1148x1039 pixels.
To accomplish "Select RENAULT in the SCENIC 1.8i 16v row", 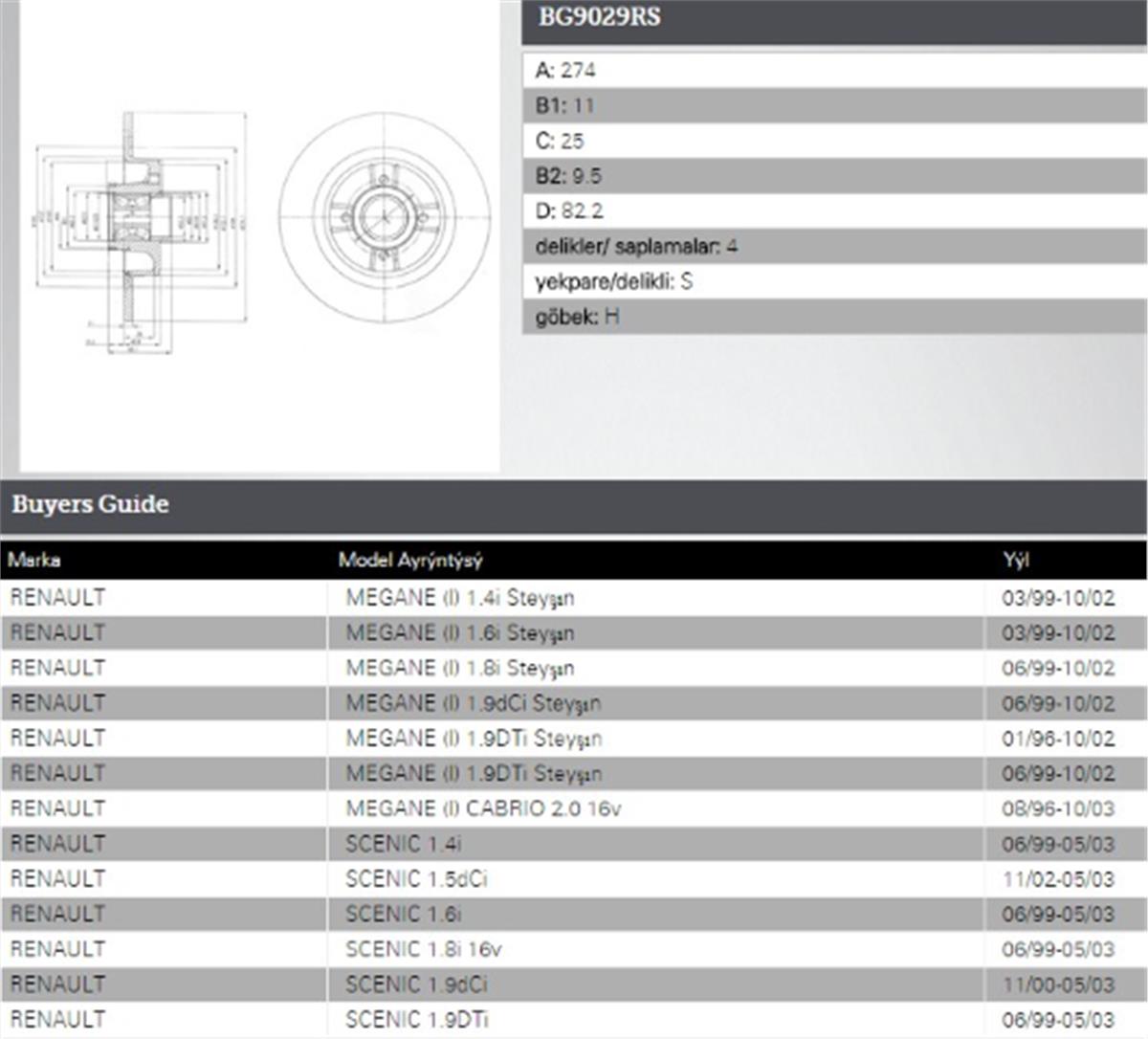I will [57, 949].
